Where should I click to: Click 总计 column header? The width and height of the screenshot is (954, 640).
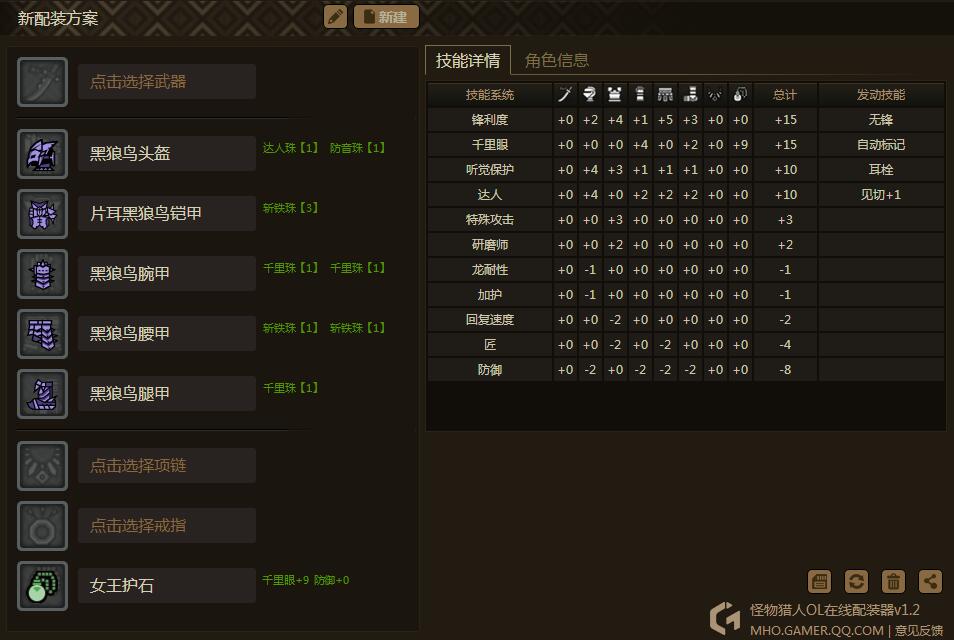[785, 94]
